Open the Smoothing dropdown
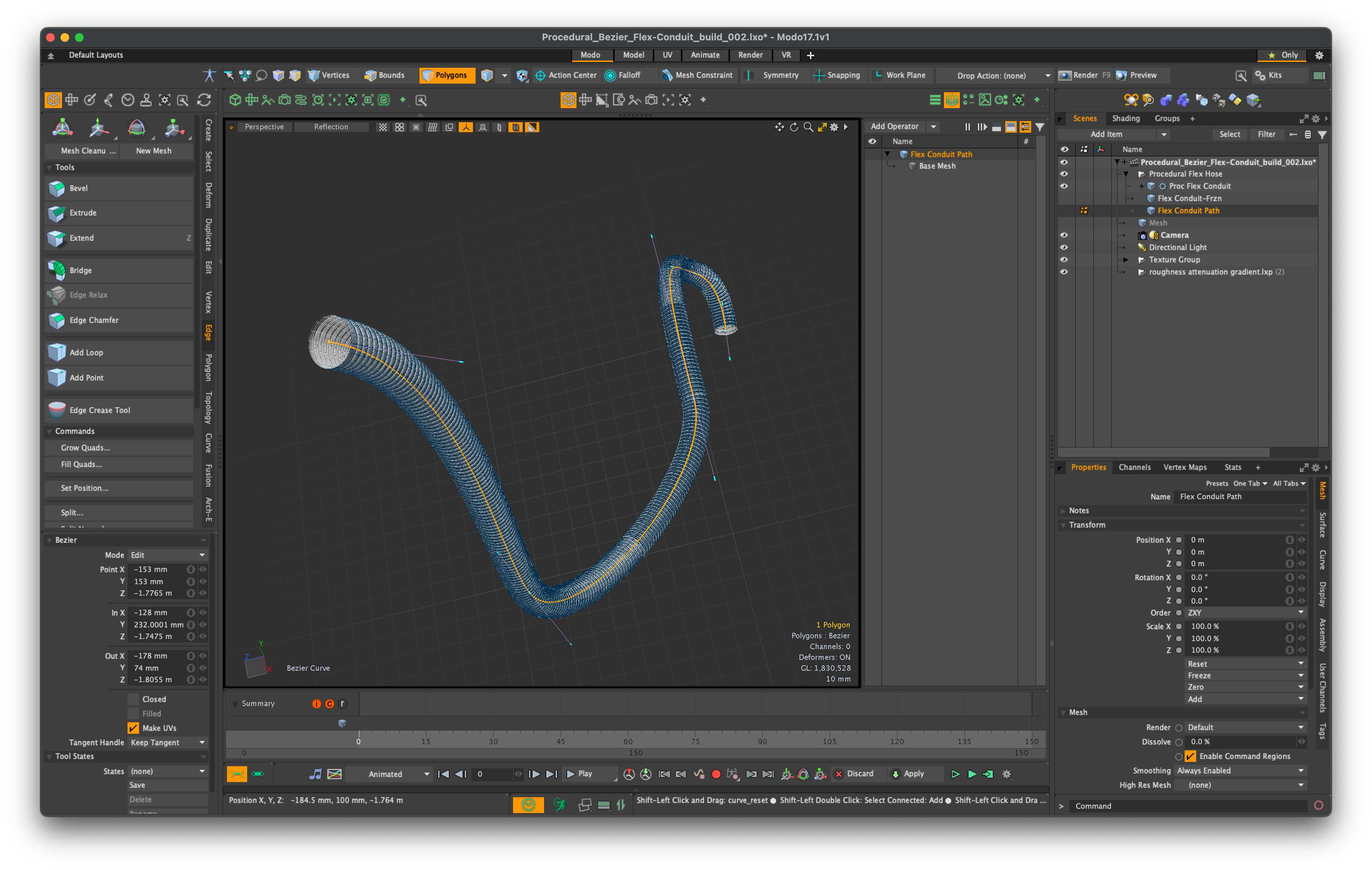The height and width of the screenshot is (870, 1372). click(x=1240, y=771)
